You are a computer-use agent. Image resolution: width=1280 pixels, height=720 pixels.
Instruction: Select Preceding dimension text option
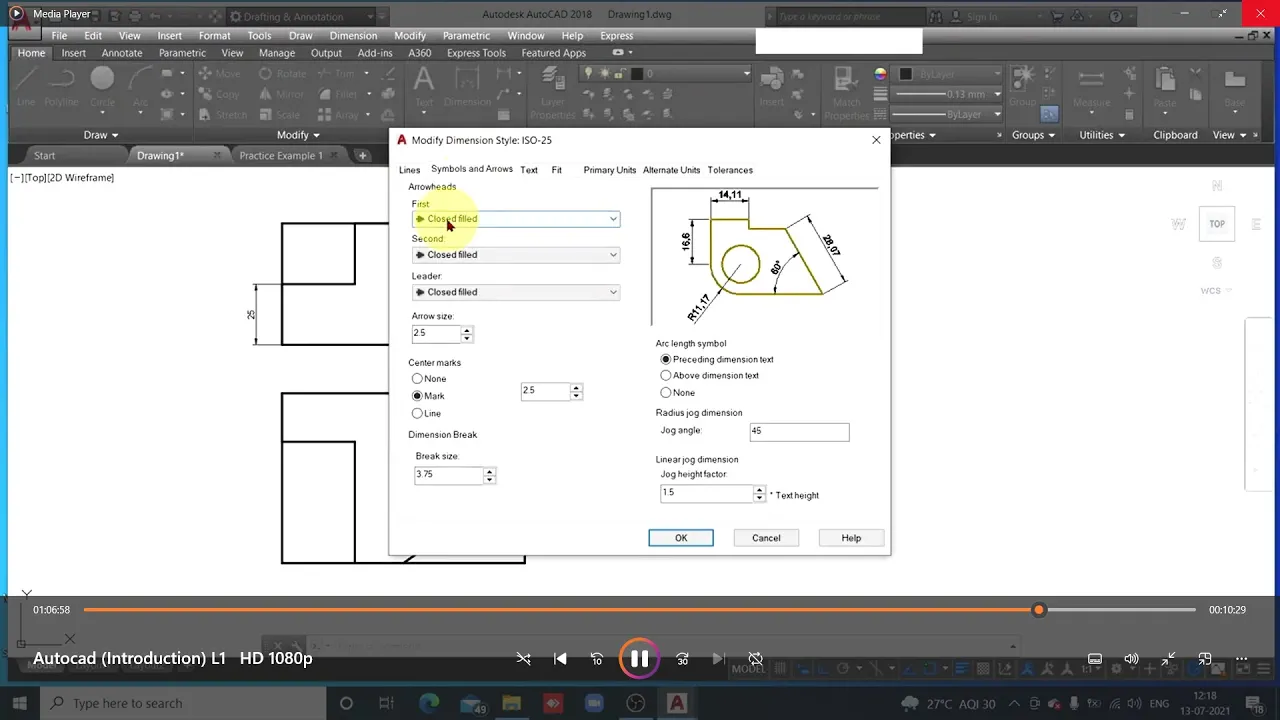pyautogui.click(x=666, y=359)
